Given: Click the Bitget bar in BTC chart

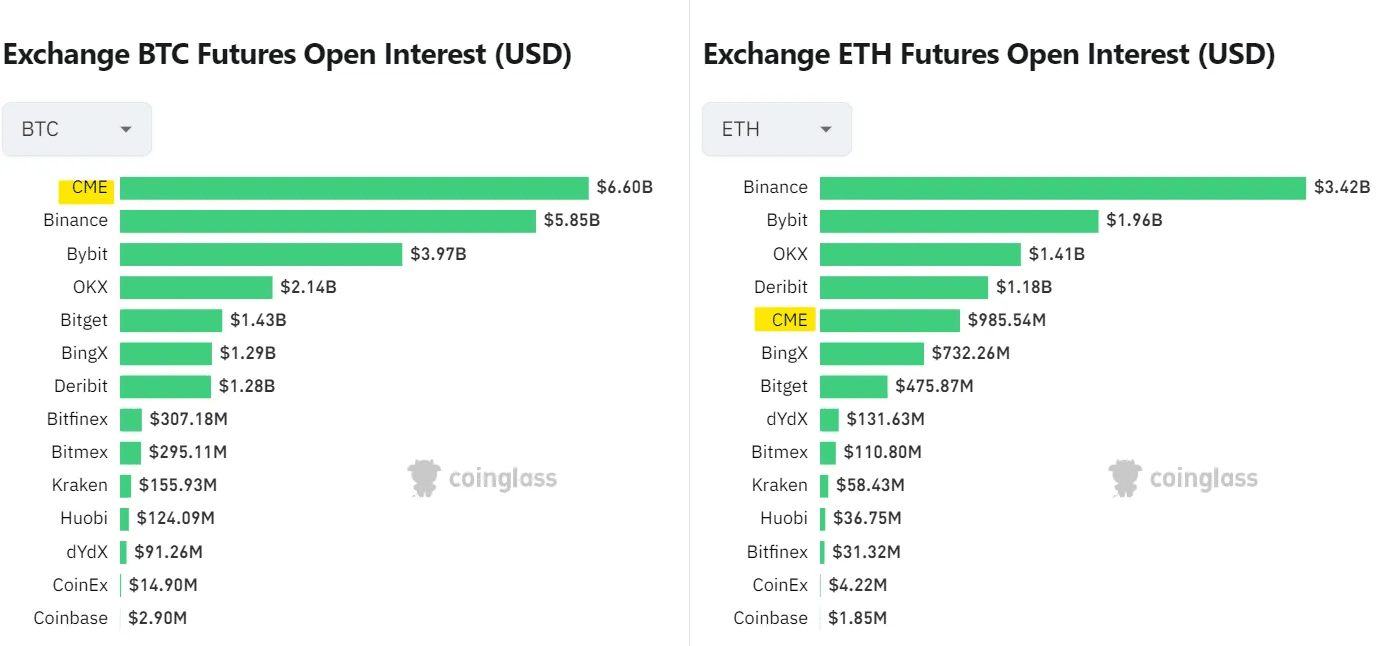Looking at the screenshot, I should 171,320.
